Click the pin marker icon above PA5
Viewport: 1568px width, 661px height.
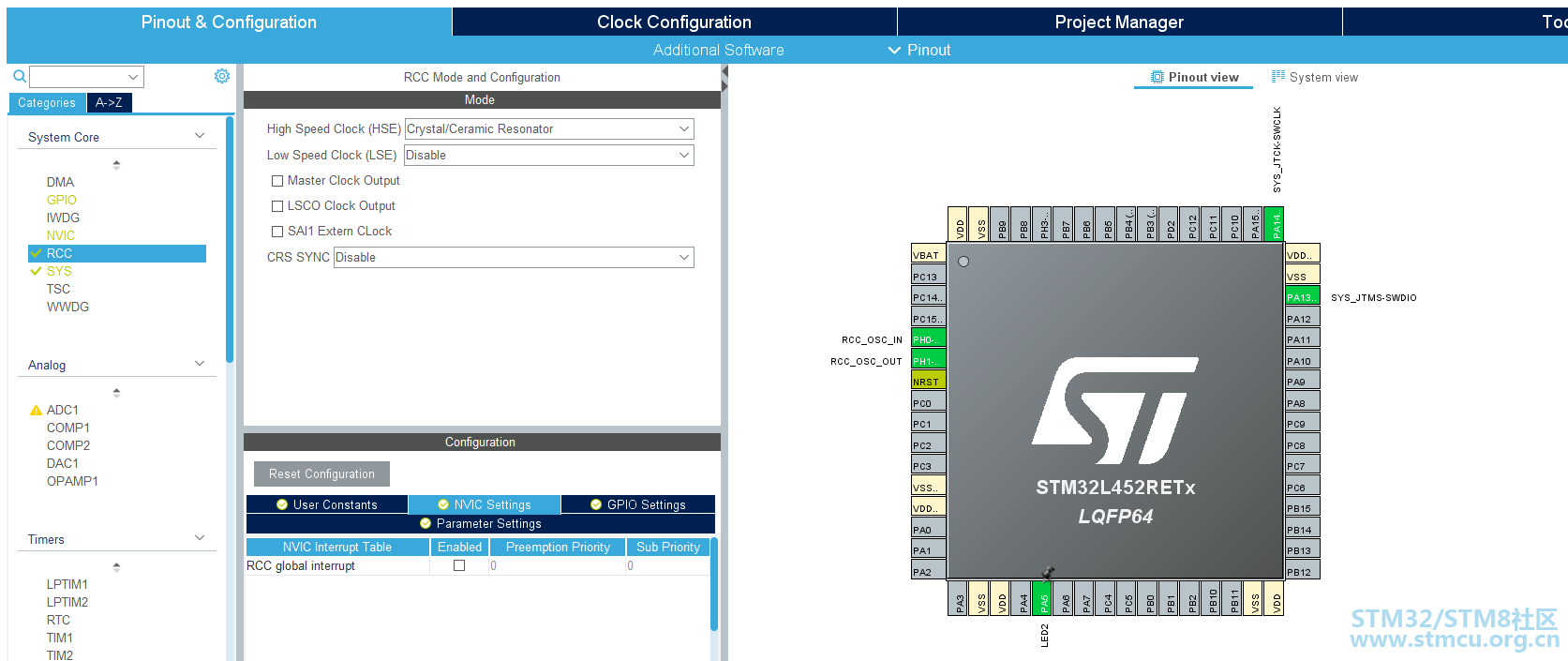[x=1048, y=573]
